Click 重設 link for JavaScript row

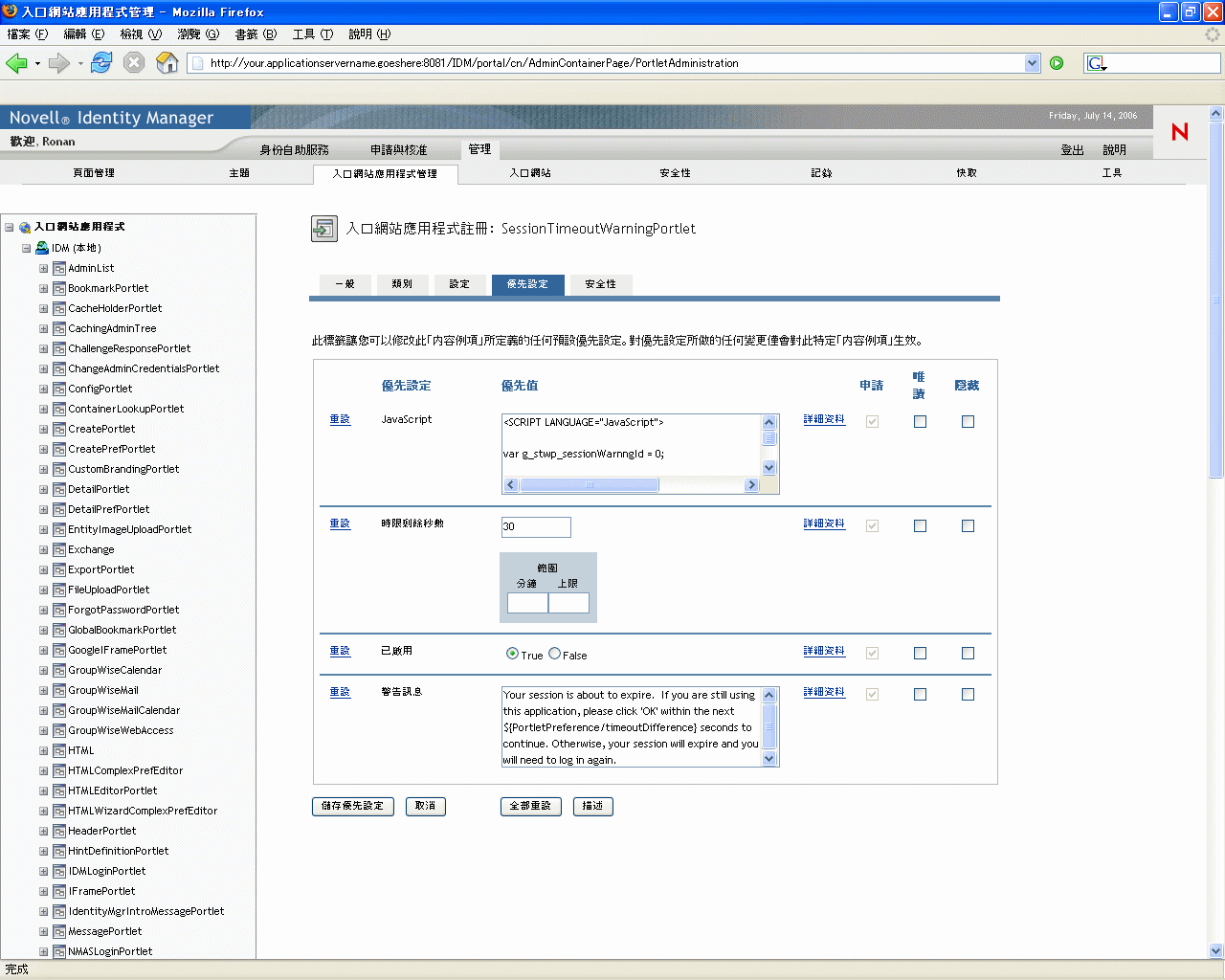(340, 419)
